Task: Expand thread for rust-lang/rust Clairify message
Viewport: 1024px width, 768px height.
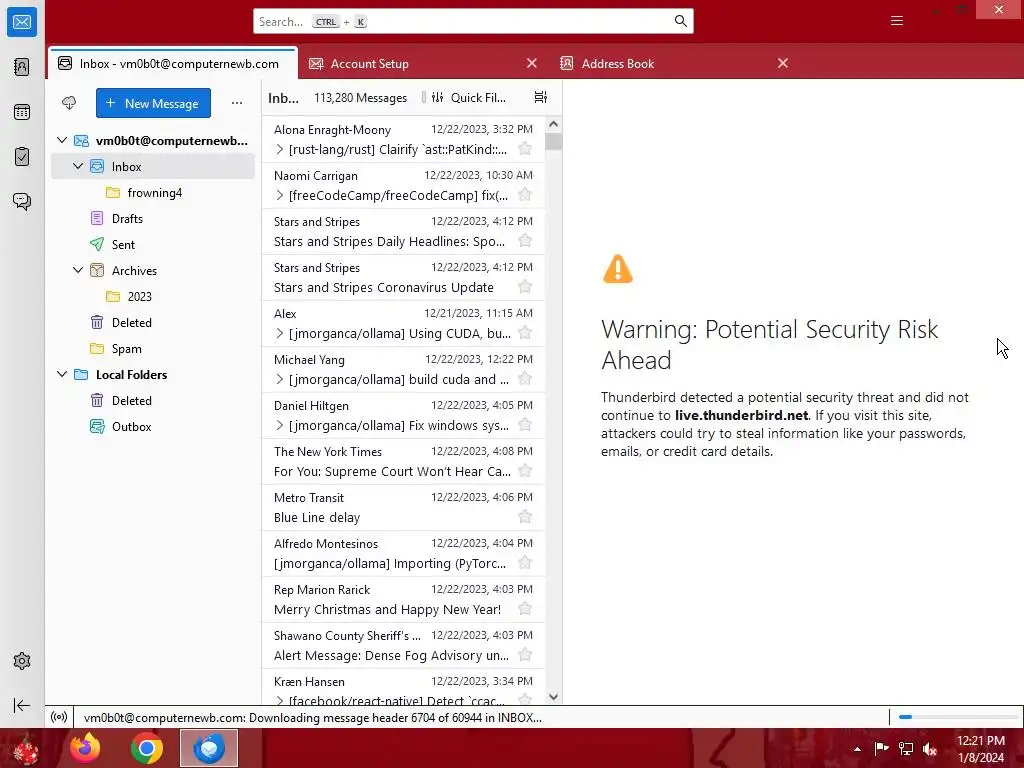Action: tap(280, 150)
